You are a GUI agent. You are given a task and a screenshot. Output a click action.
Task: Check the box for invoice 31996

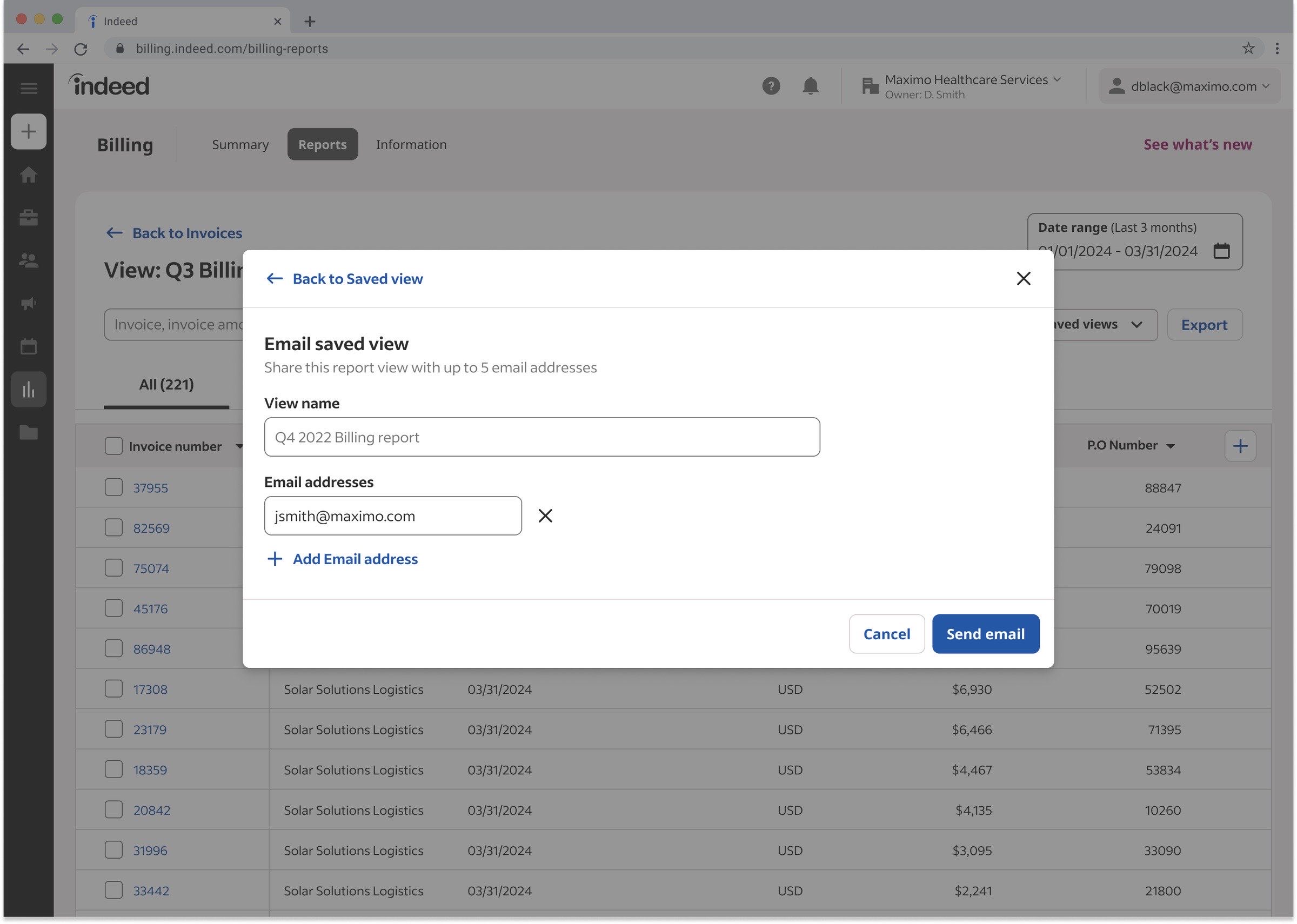[114, 851]
